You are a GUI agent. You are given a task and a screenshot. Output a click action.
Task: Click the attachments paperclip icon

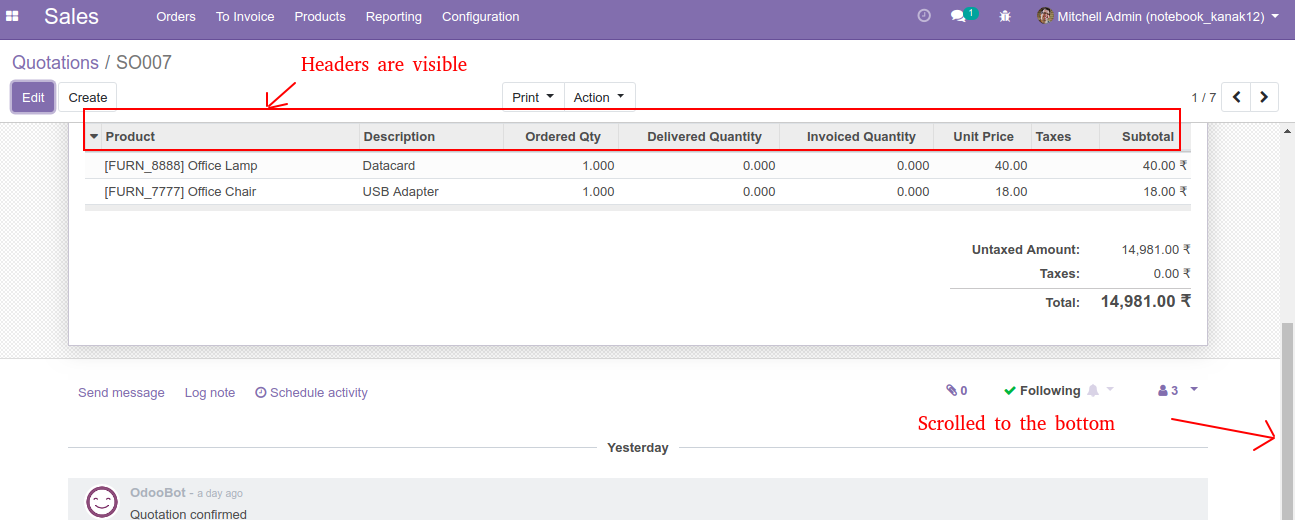coord(957,391)
